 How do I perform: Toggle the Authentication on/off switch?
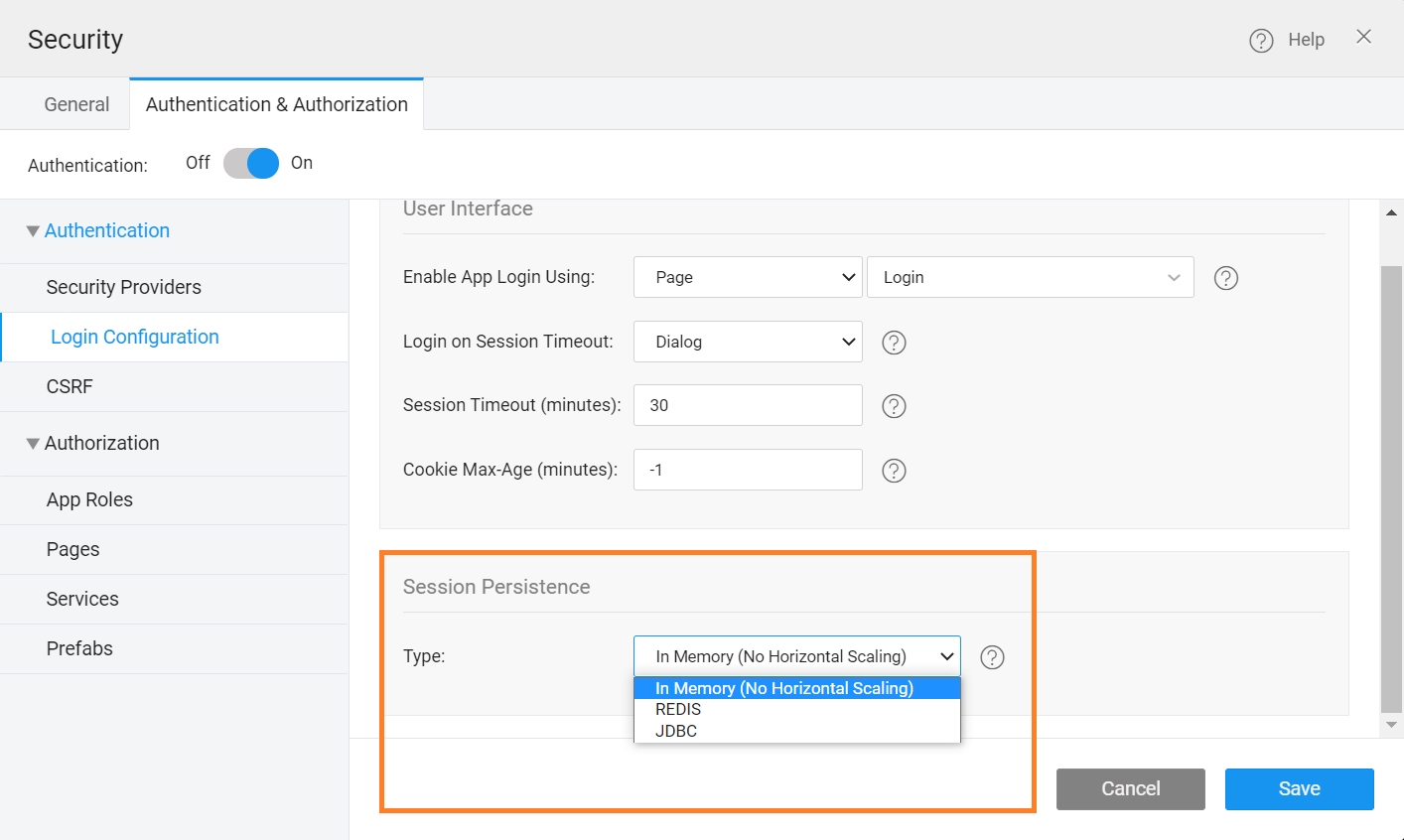click(x=251, y=163)
